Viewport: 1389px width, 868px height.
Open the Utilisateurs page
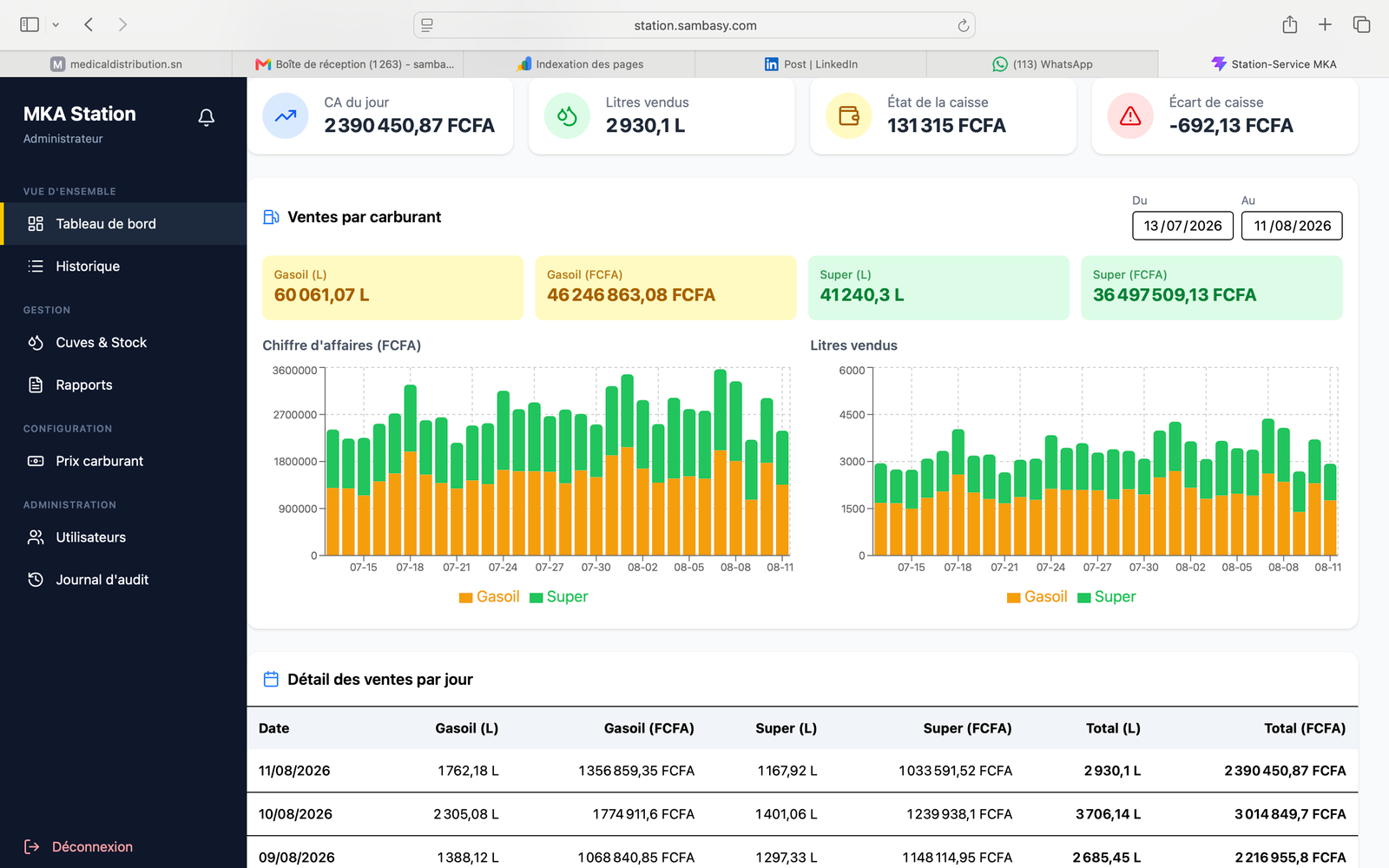pos(123,537)
